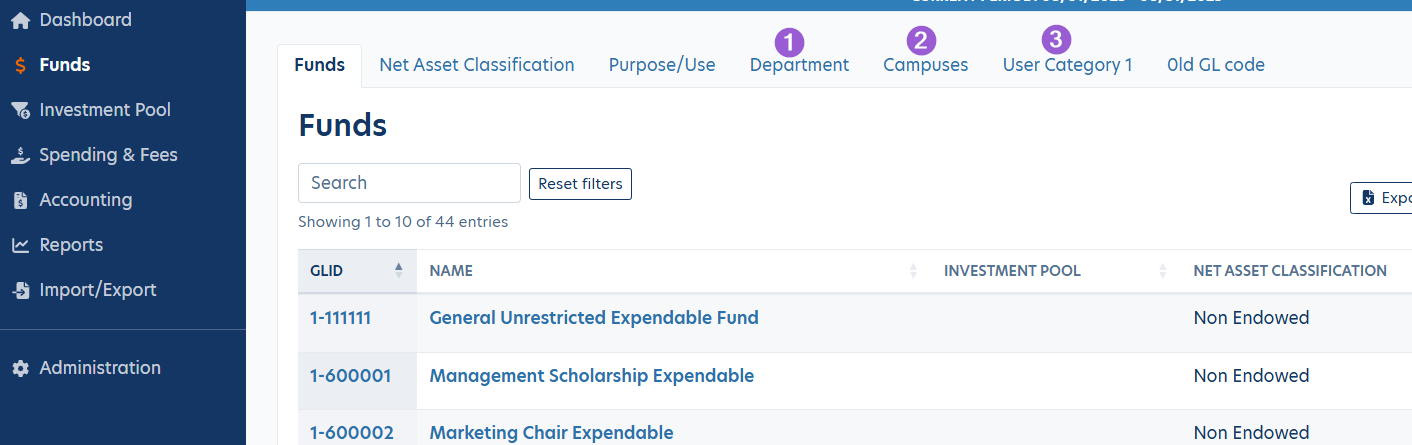The image size is (1412, 445).
Task: Click the Import/Export file icon
Action: (x=20, y=290)
